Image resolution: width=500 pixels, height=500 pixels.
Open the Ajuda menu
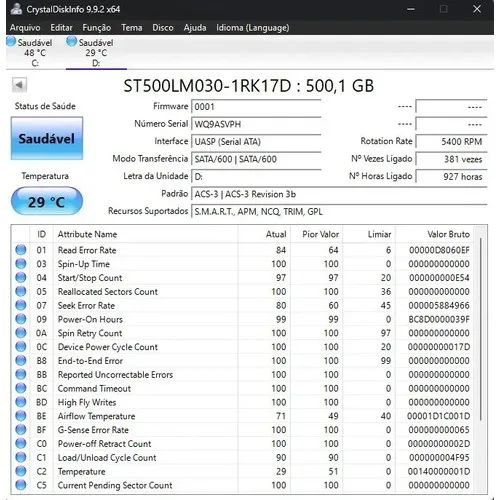pyautogui.click(x=195, y=28)
